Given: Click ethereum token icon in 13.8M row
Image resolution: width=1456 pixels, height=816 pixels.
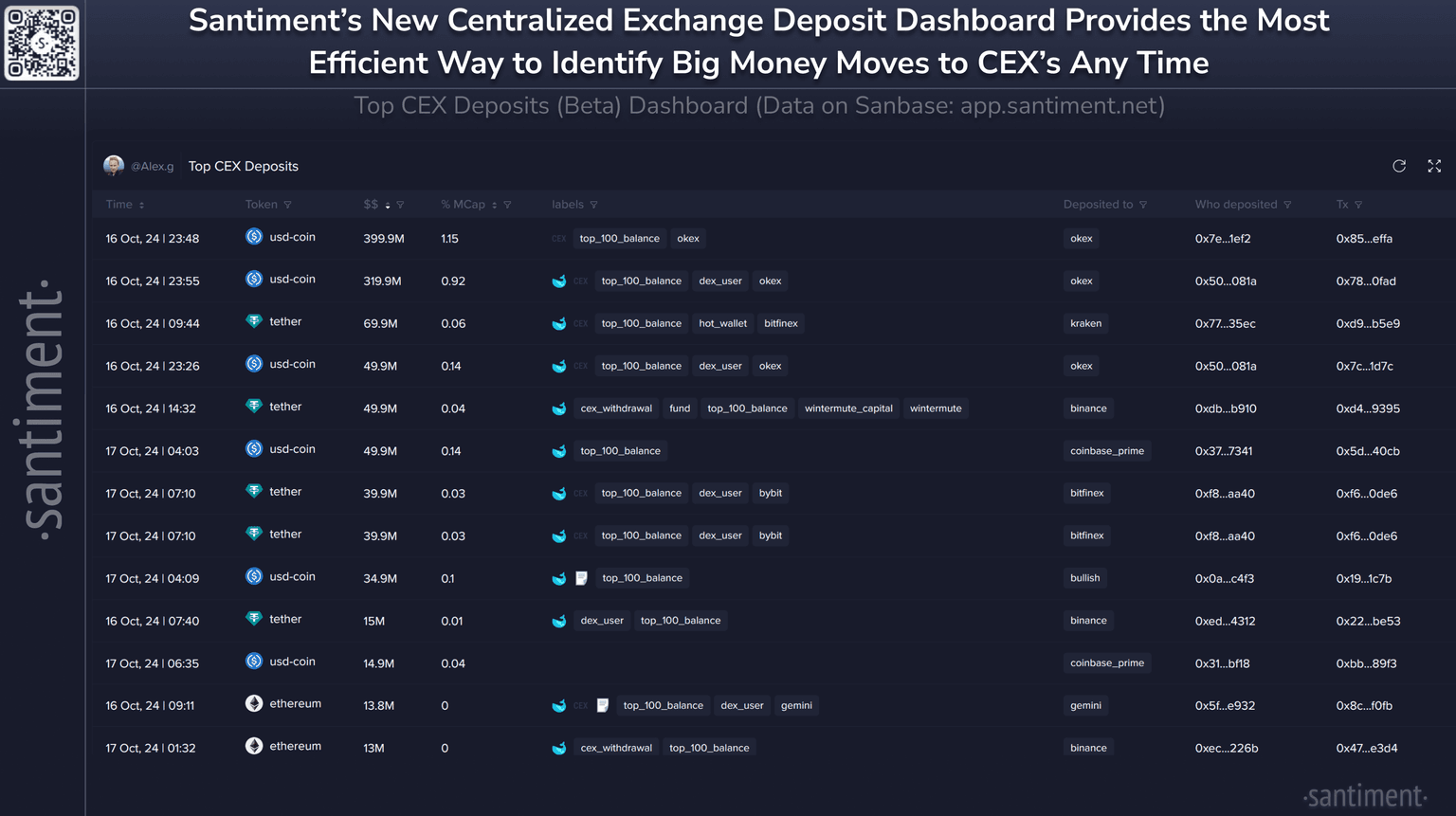Looking at the screenshot, I should [x=254, y=703].
